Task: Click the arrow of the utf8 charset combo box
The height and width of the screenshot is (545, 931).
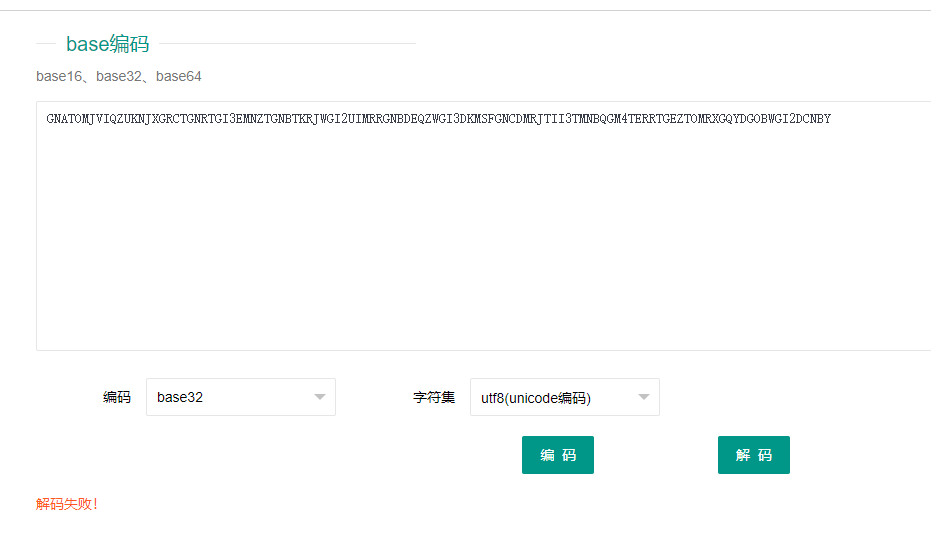Action: (x=644, y=397)
